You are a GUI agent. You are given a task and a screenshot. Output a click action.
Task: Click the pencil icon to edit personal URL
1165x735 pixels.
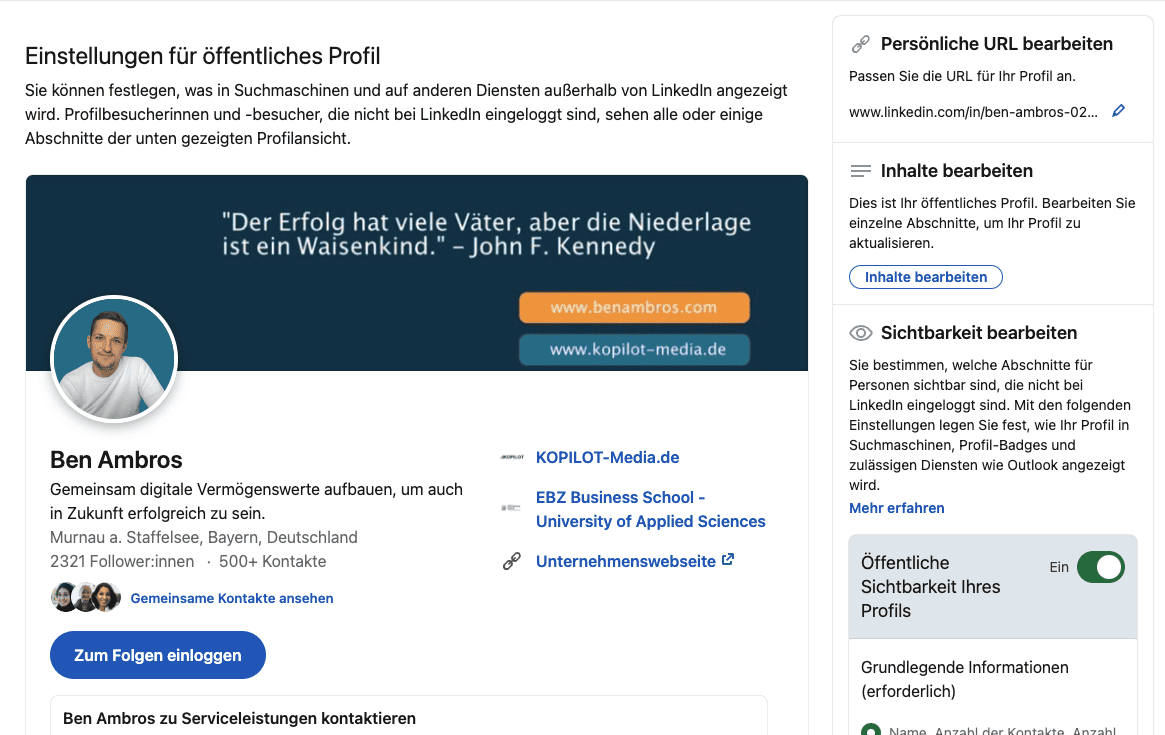(1118, 111)
